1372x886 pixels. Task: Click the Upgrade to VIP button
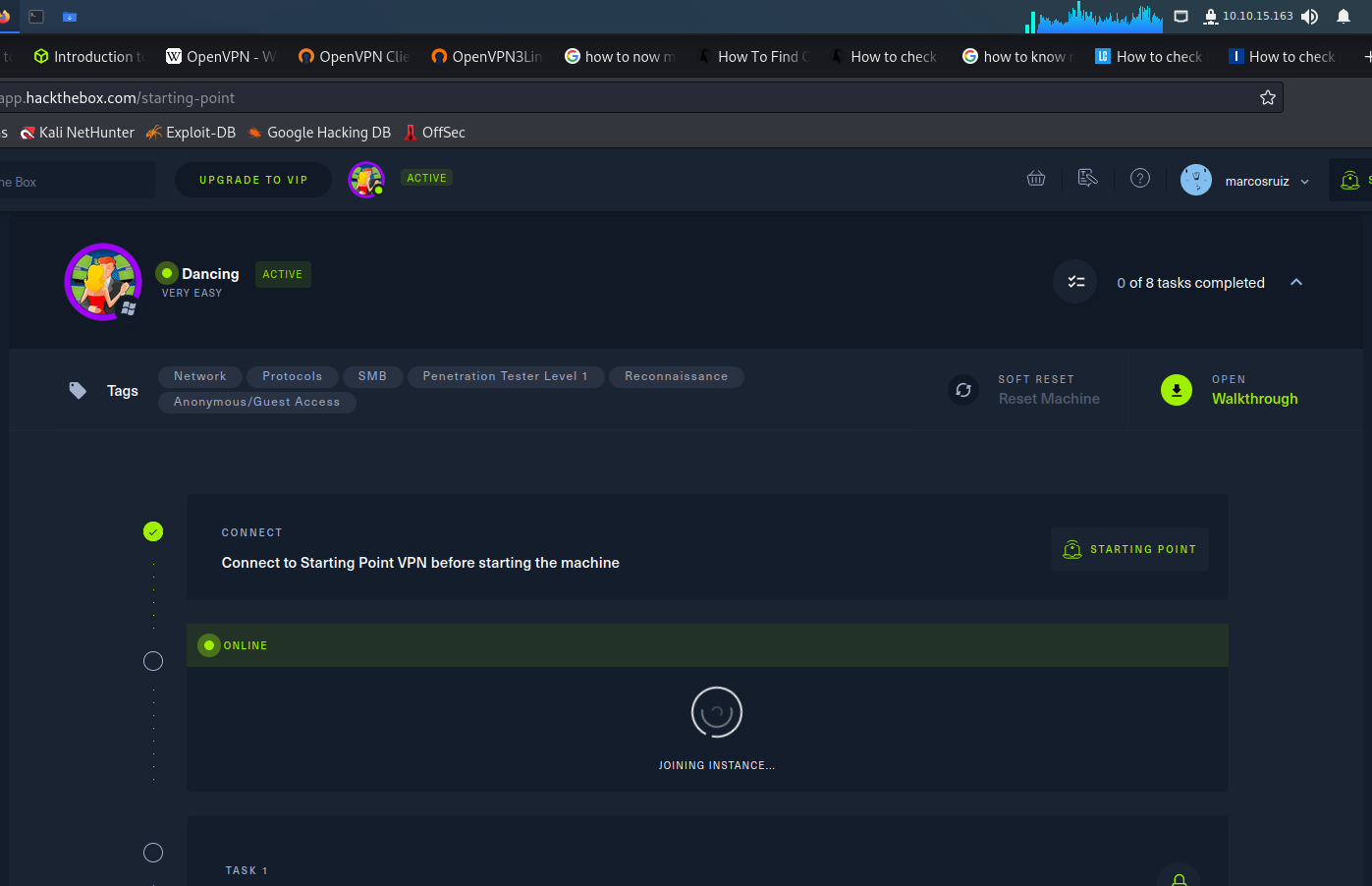point(253,180)
